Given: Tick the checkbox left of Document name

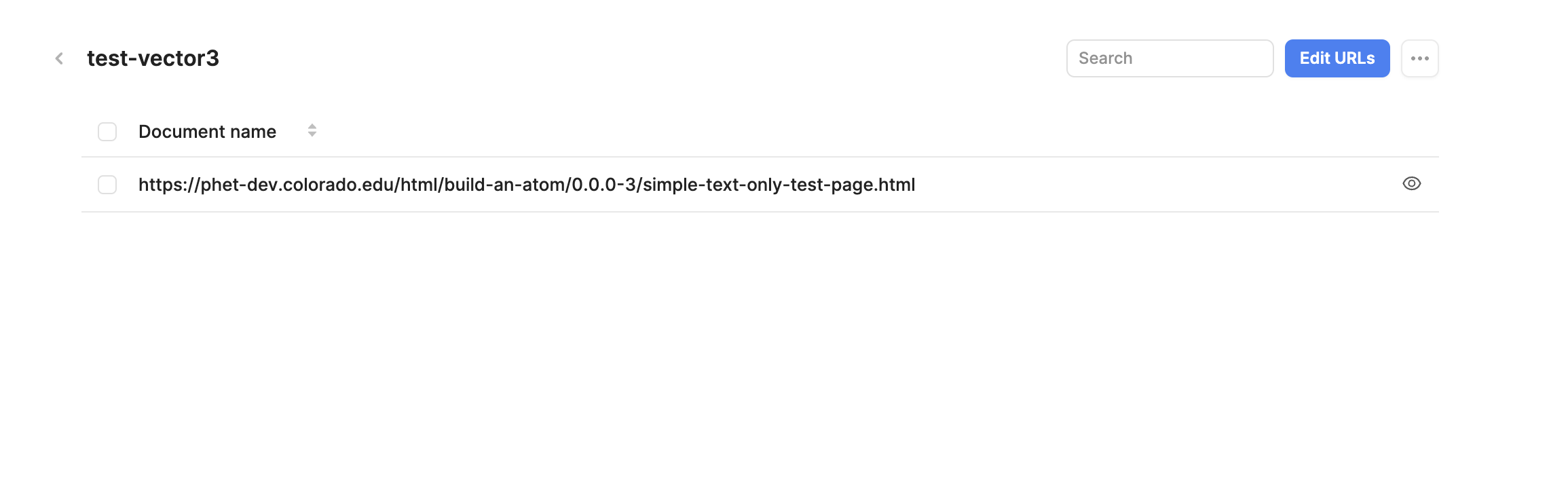Looking at the screenshot, I should (107, 132).
